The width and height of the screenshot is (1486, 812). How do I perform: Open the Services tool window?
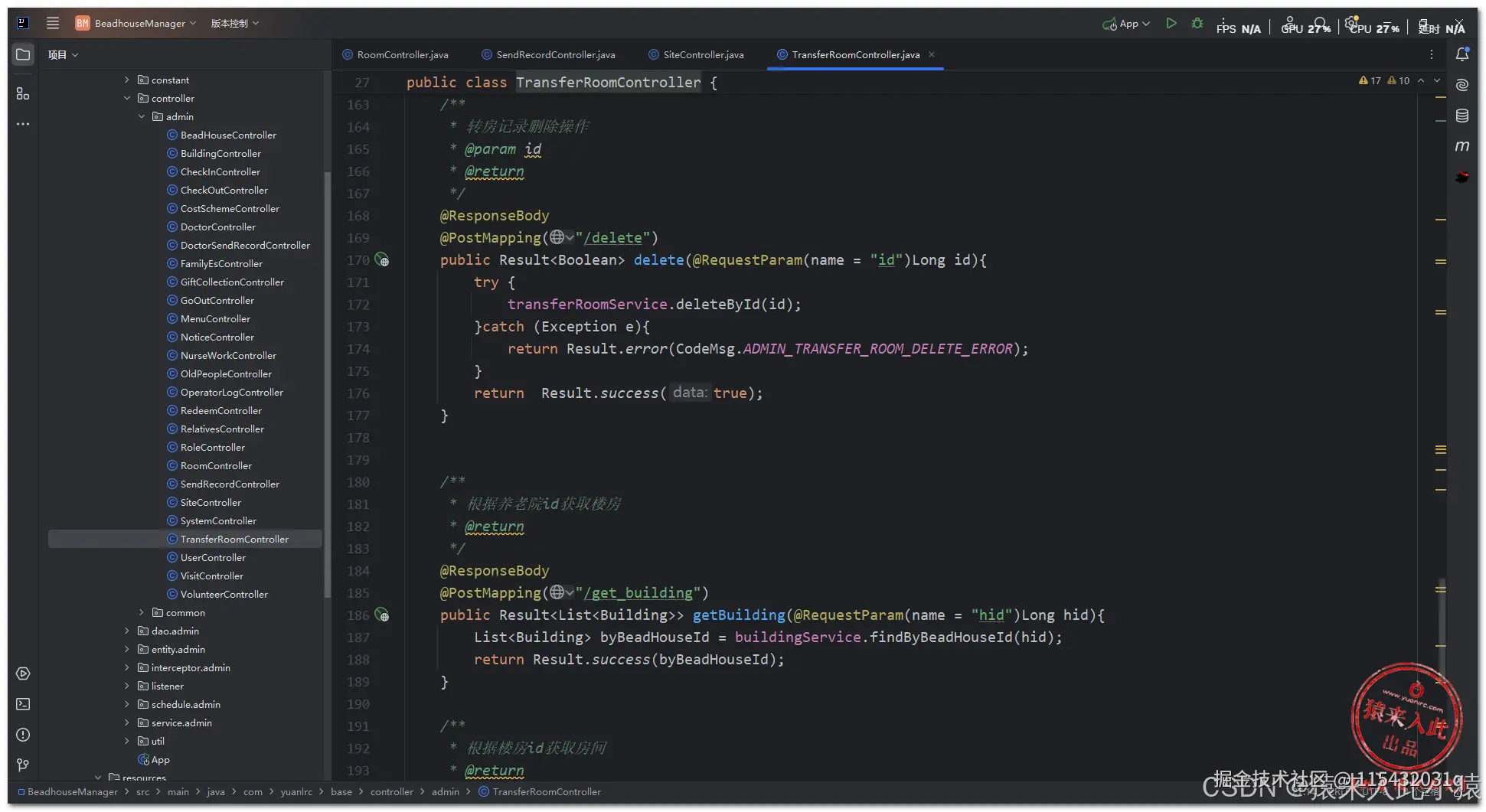pos(23,673)
